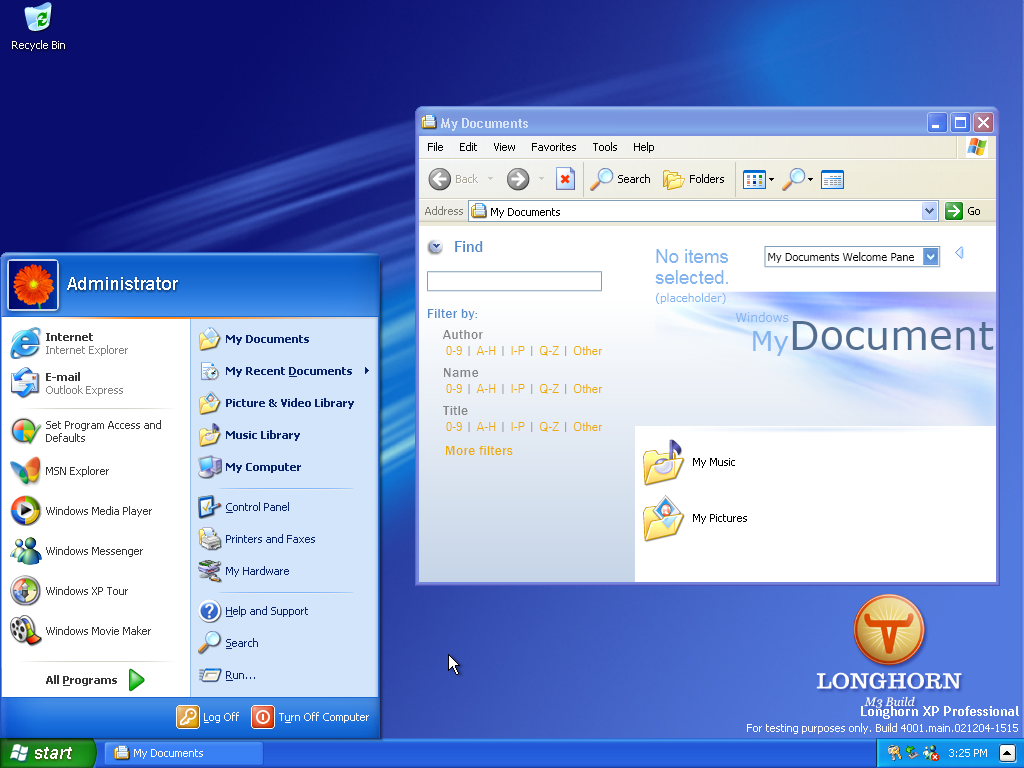The height and width of the screenshot is (768, 1024).
Task: Expand the Address bar dropdown
Action: coord(929,211)
